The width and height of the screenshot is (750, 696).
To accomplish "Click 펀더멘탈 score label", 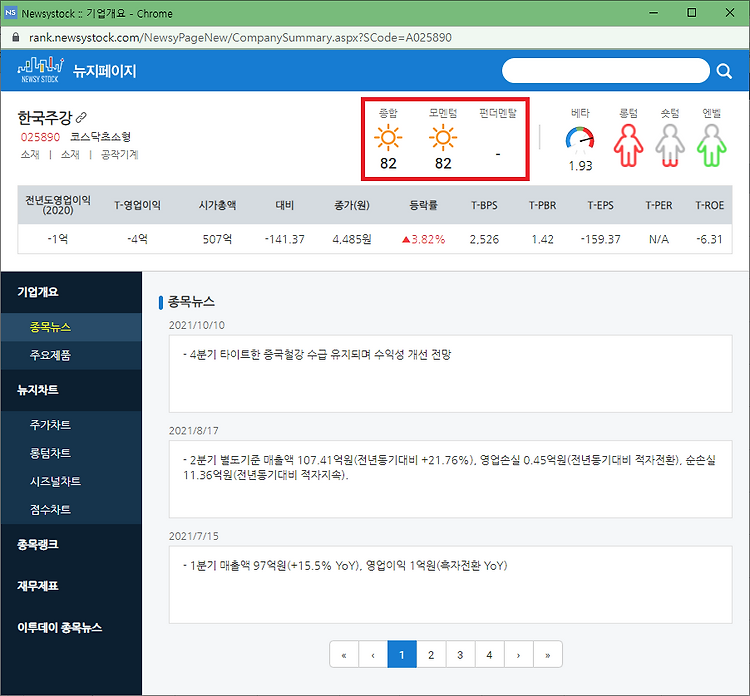I will pyautogui.click(x=497, y=113).
